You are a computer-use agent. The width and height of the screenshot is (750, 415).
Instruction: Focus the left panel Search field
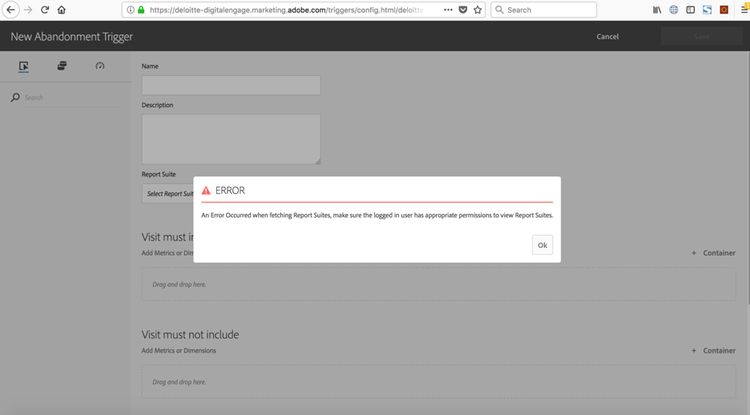pos(72,98)
